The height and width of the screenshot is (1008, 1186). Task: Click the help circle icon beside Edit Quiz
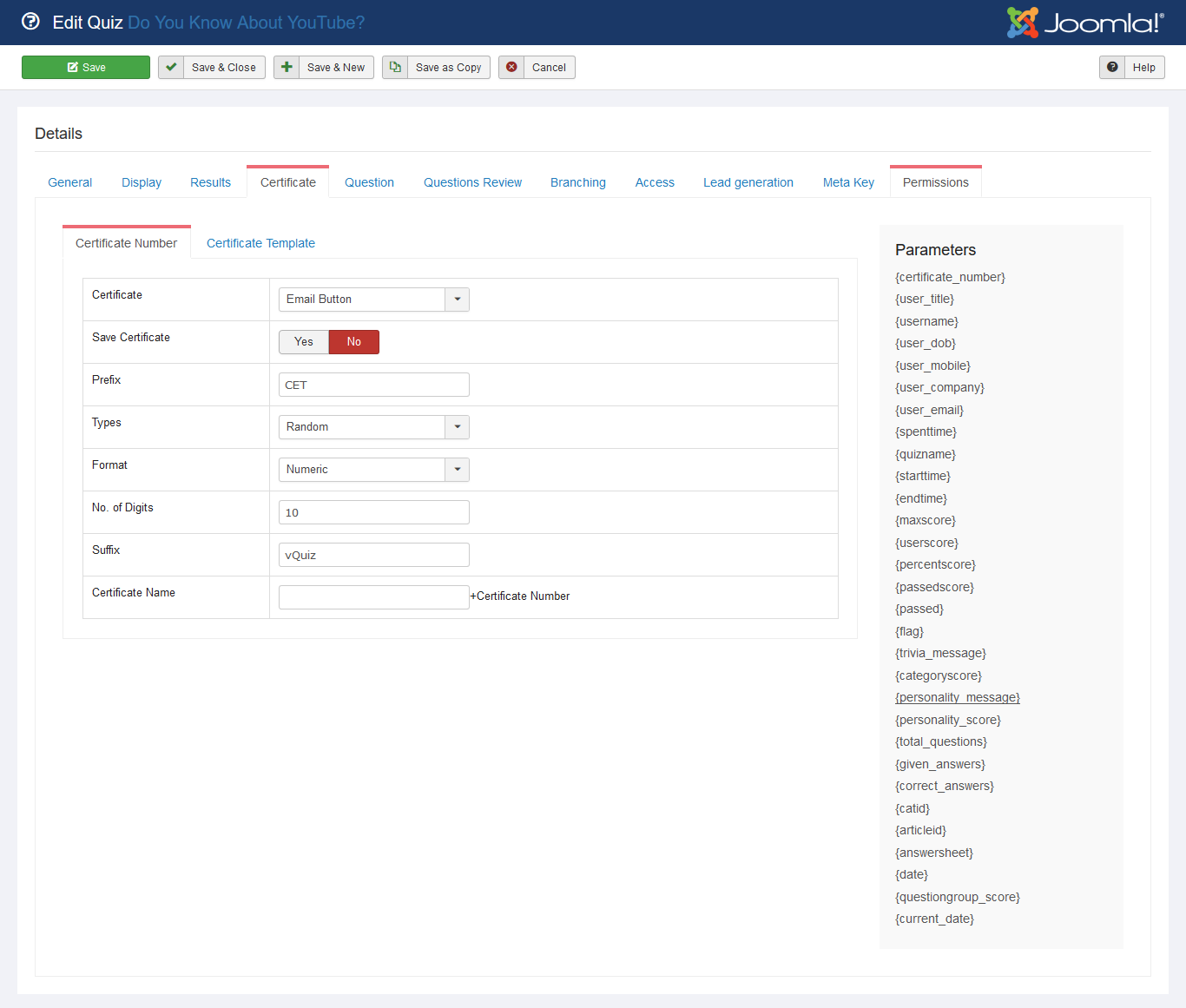coord(30,22)
